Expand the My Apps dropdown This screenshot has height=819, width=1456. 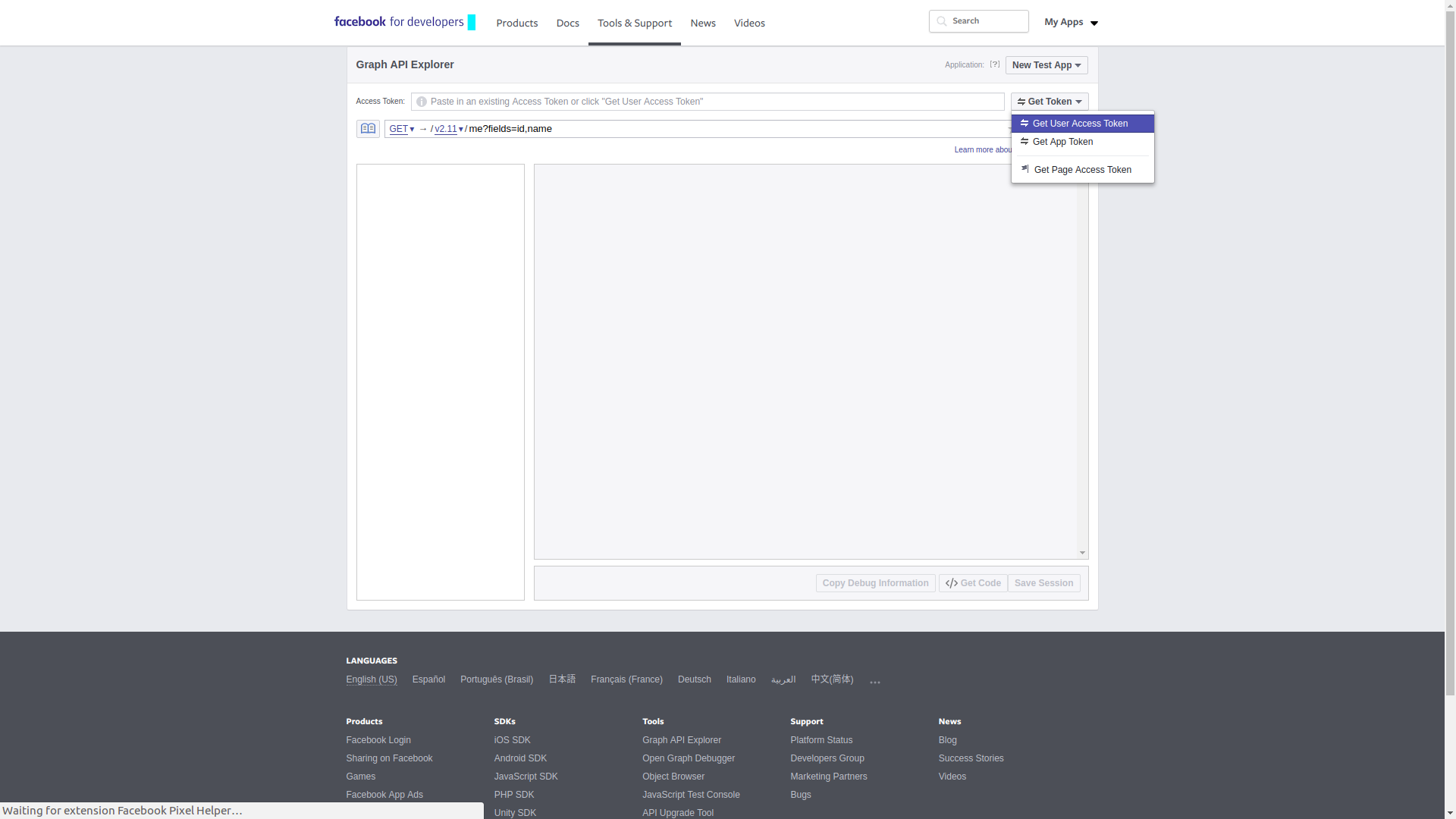(x=1071, y=22)
